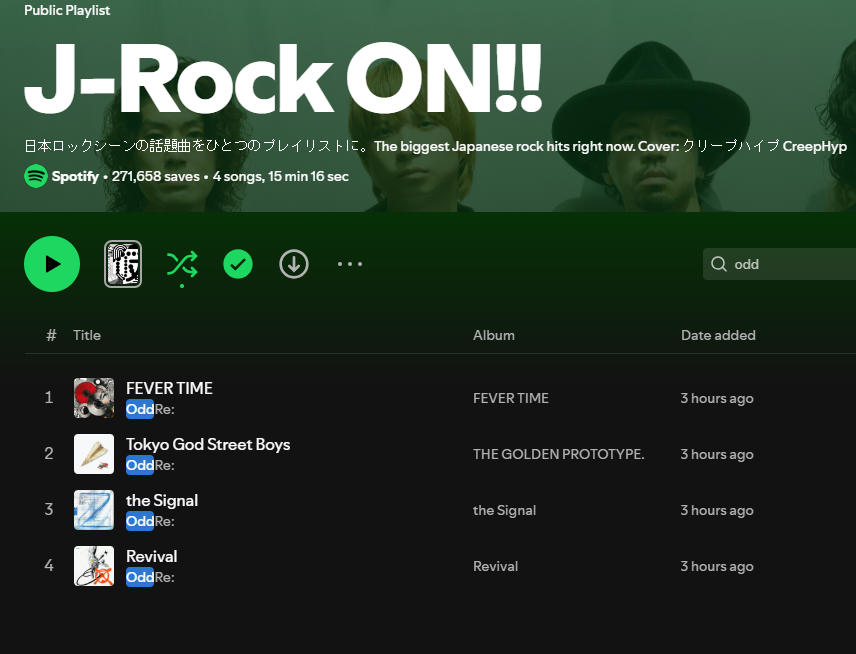Viewport: 856px width, 654px height.
Task: Open the FEVER TIME album link
Action: coord(510,399)
